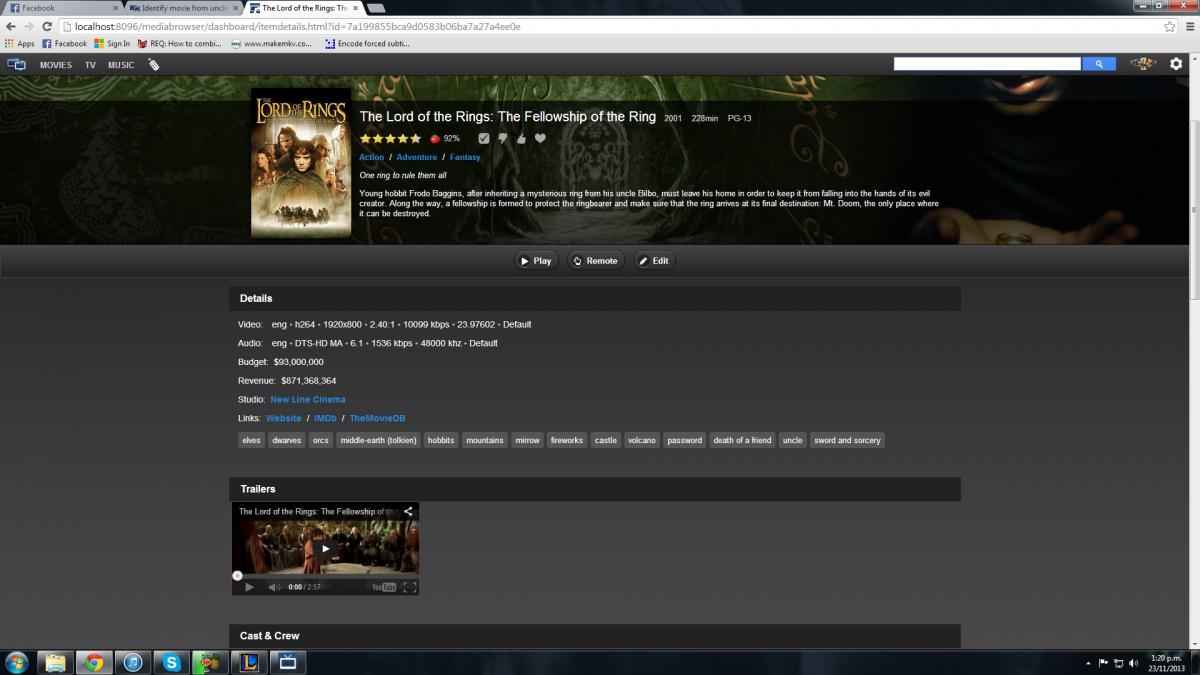Click the system tray volume icon
This screenshot has height=675, width=1200.
tap(1133, 662)
